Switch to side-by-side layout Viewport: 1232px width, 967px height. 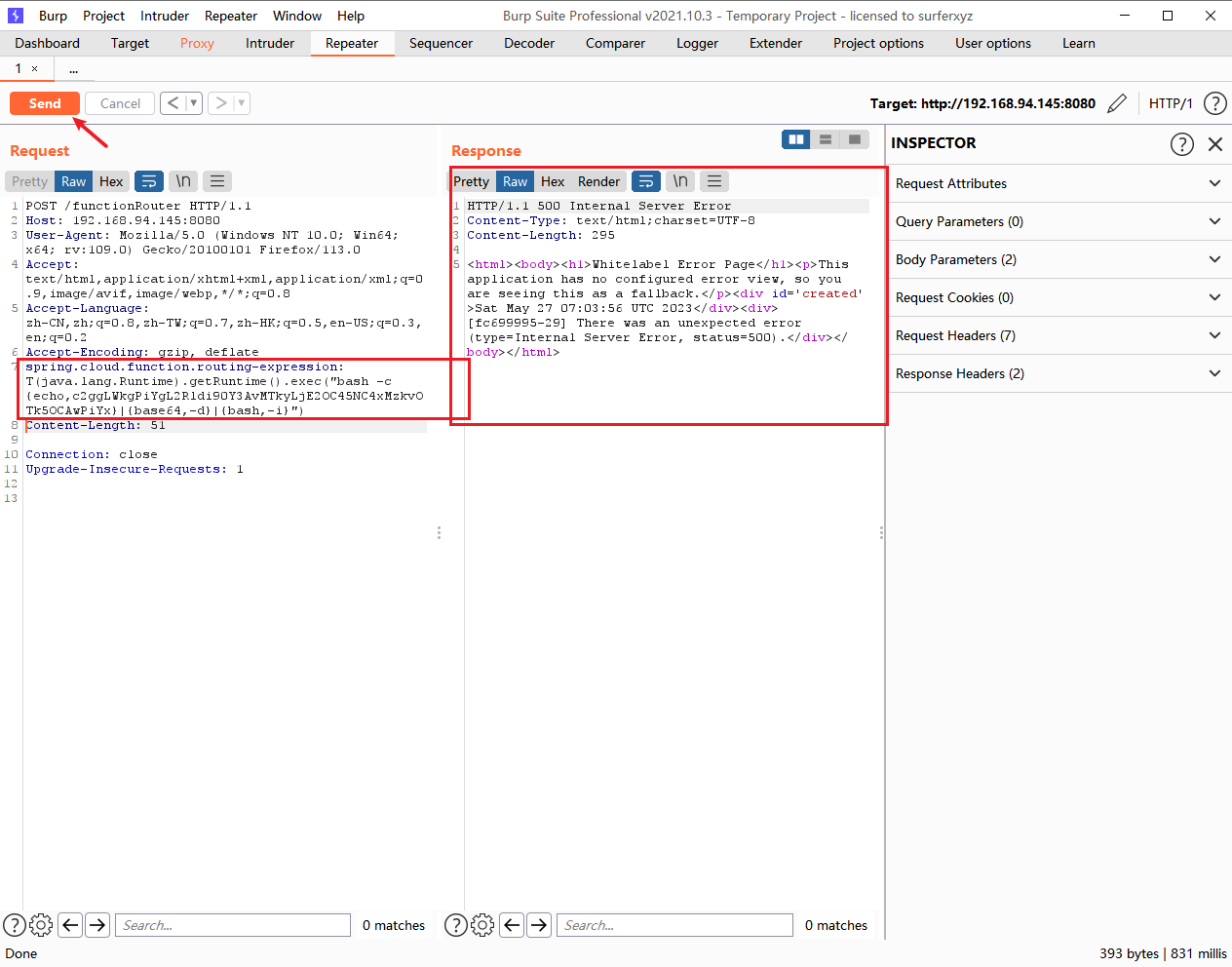(x=796, y=139)
